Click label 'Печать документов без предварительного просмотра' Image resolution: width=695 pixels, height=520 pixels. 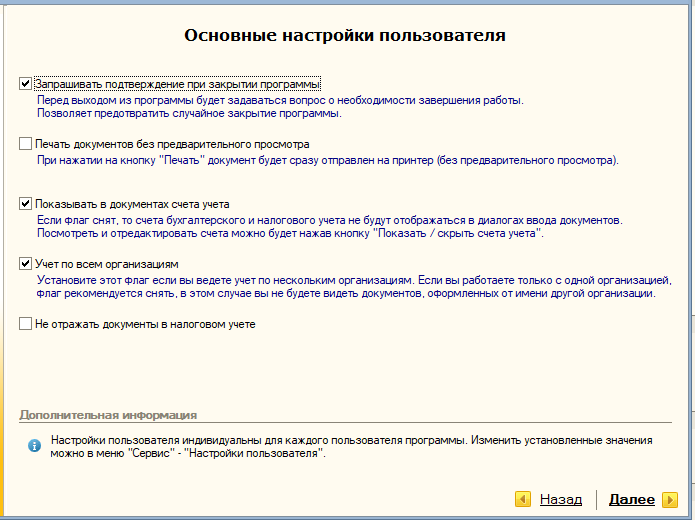pyautogui.click(x=172, y=144)
